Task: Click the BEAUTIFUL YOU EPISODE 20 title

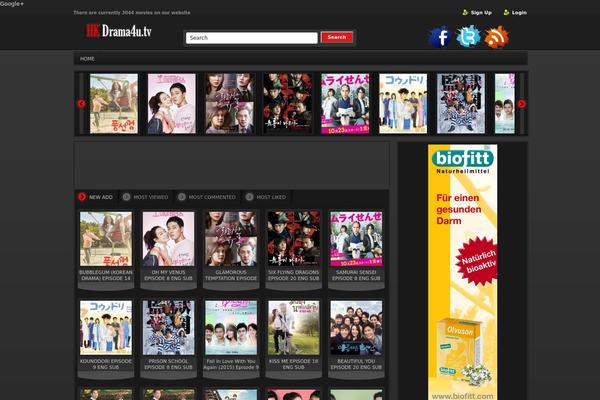Action: click(x=356, y=364)
